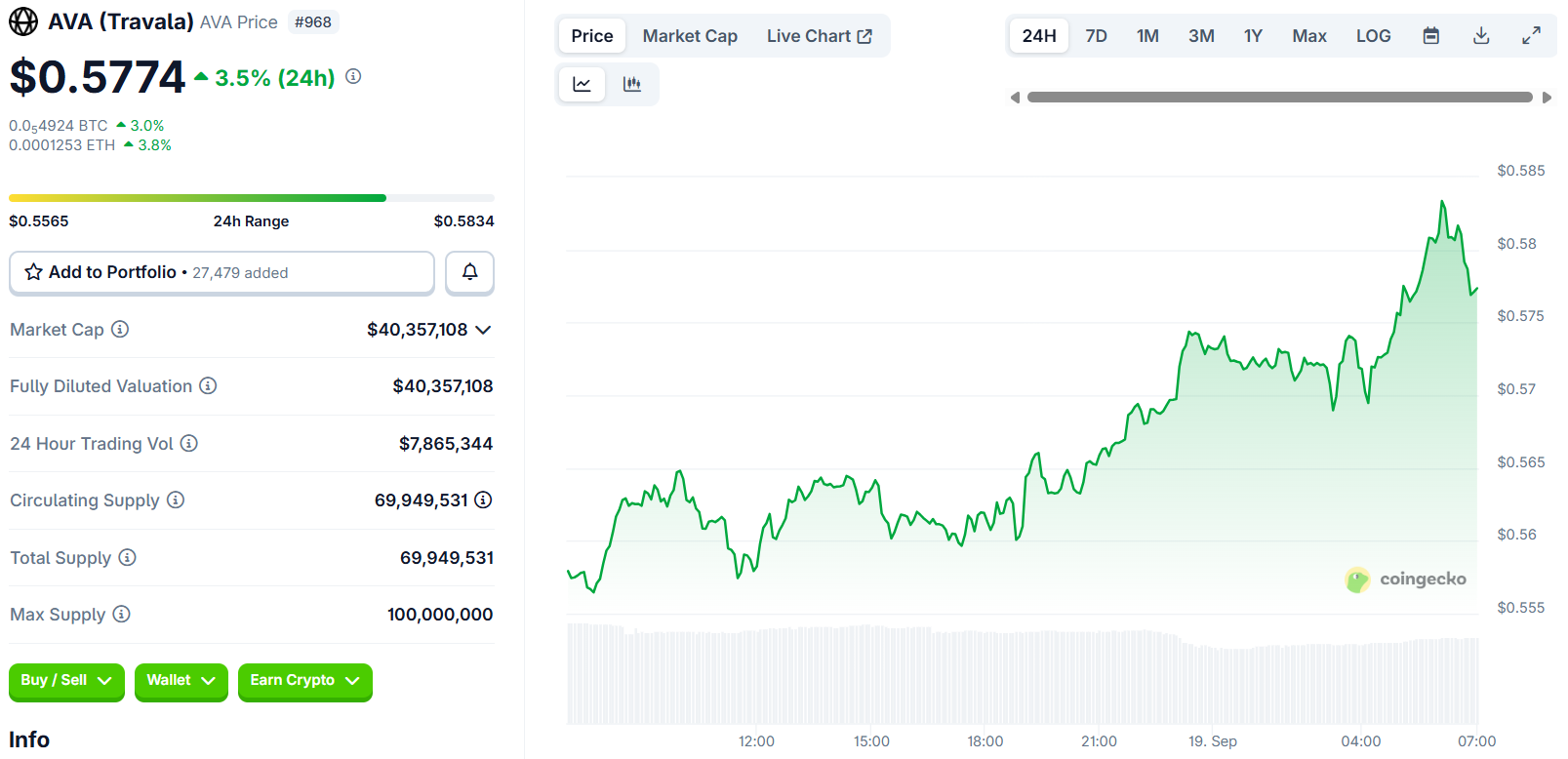Open the Wallet dropdown
Screen dimensions: 1568x759
tap(181, 681)
